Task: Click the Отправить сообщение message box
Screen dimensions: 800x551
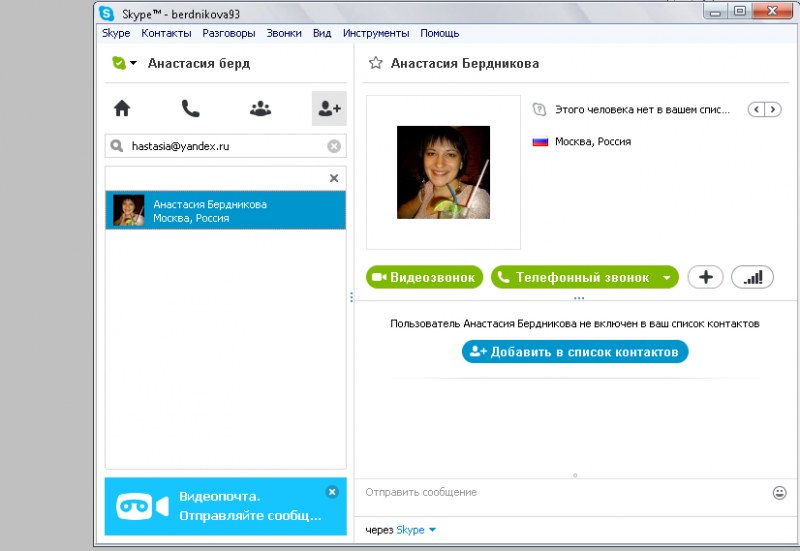Action: click(x=564, y=492)
